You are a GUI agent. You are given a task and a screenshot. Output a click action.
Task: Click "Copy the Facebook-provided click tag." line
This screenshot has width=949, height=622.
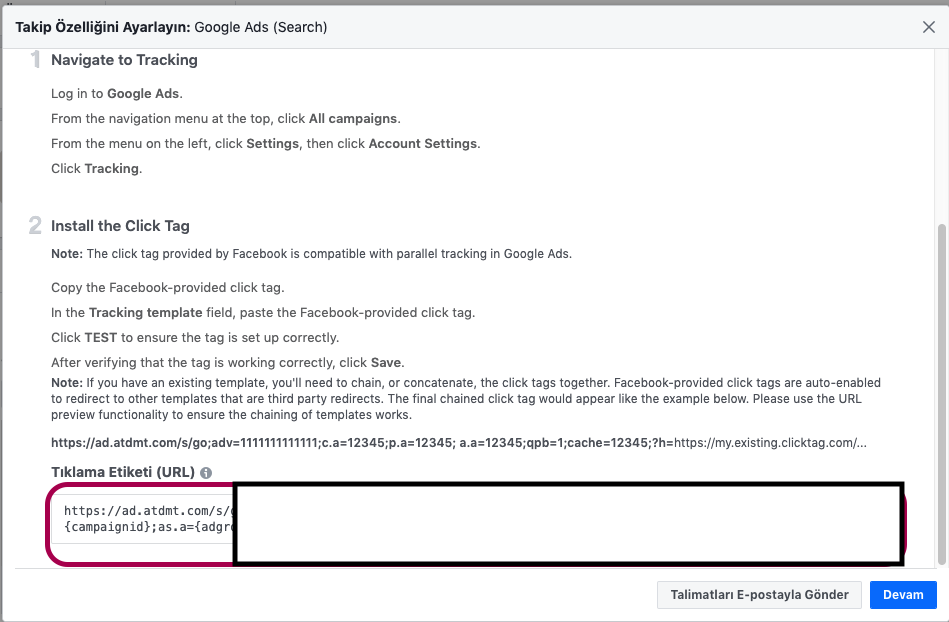168,287
